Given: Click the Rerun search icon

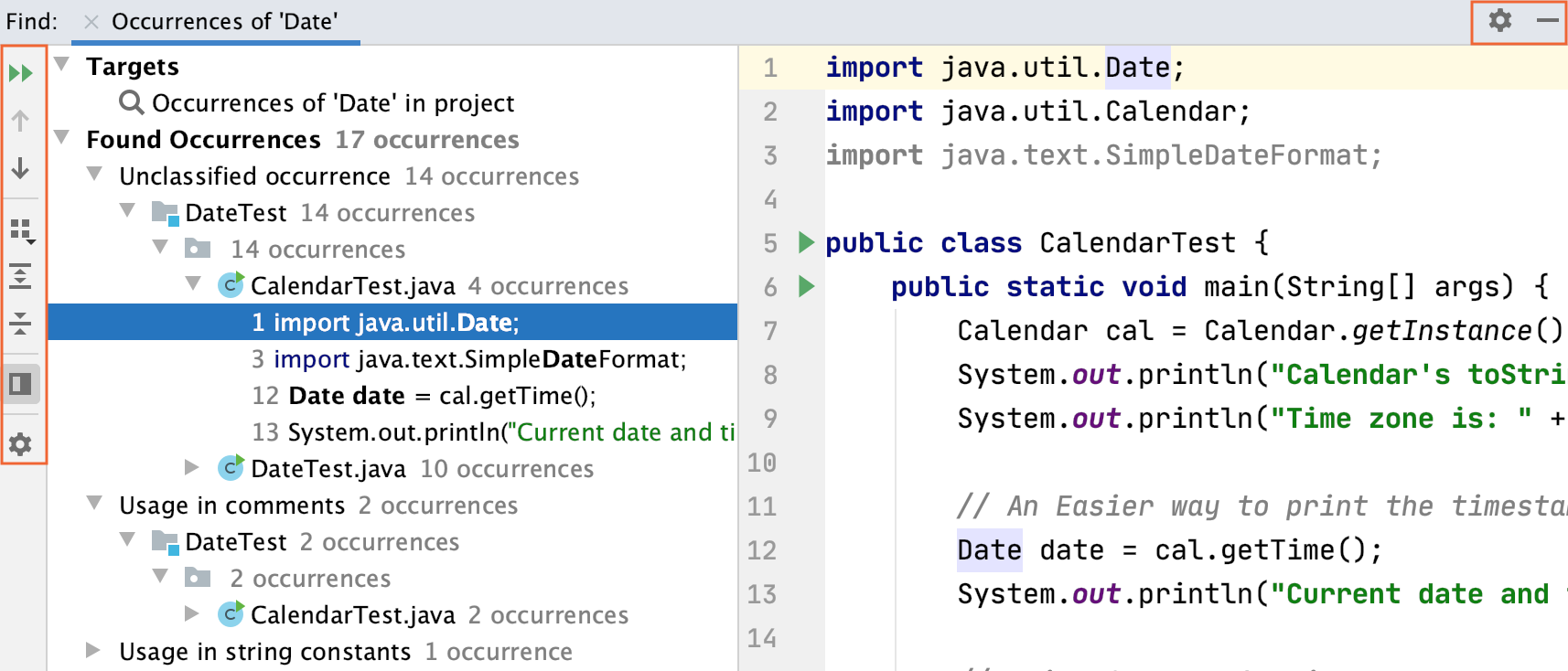Looking at the screenshot, I should [x=20, y=73].
